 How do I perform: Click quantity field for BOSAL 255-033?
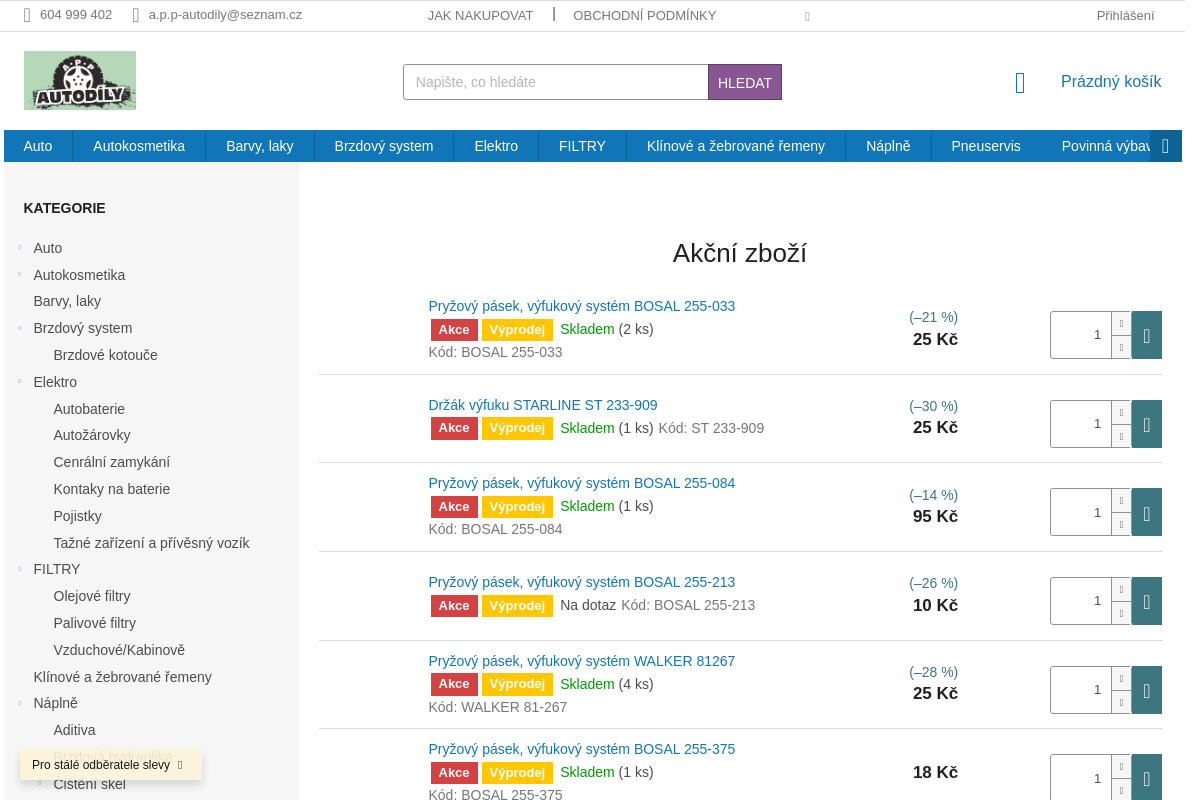1081,335
